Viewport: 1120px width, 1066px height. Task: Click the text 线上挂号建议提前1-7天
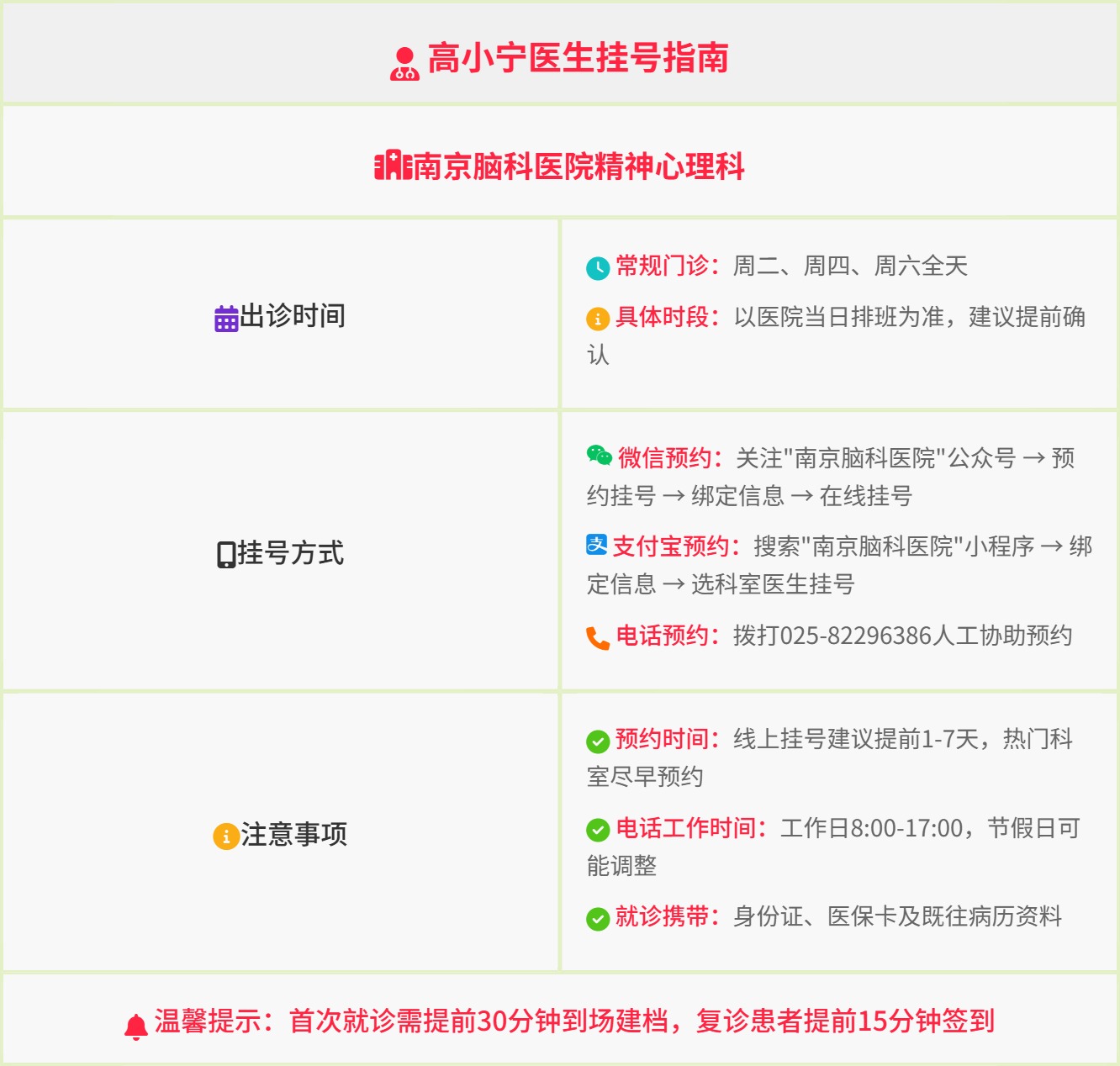[857, 739]
